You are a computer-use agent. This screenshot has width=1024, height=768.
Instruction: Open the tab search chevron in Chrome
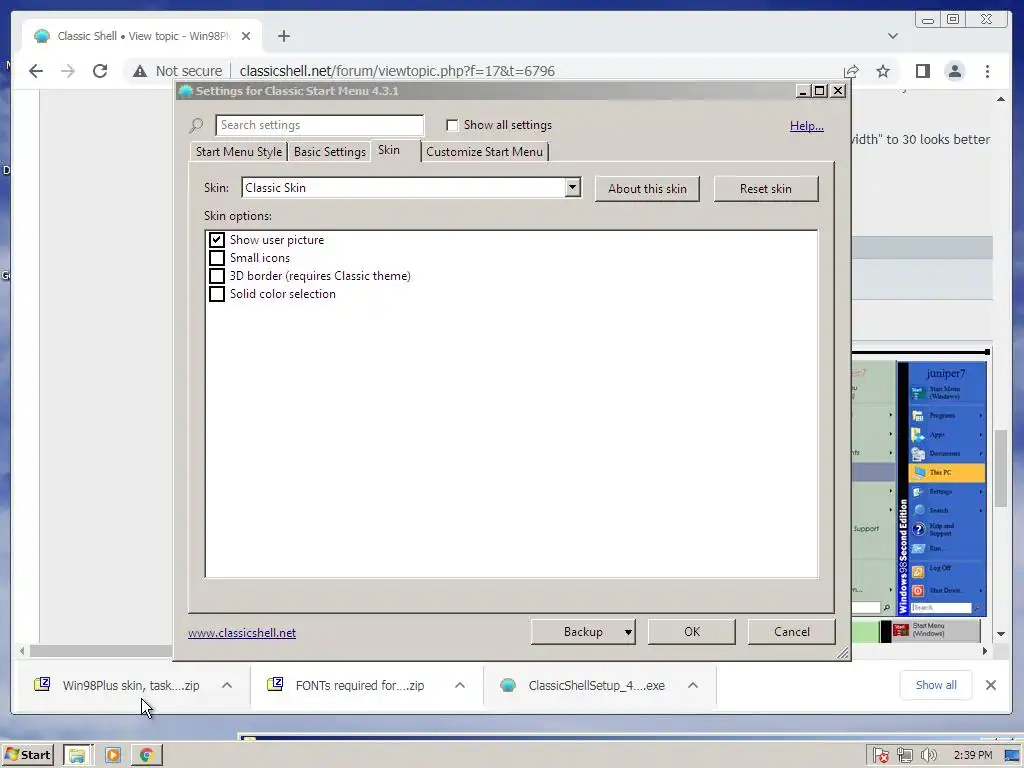click(893, 36)
